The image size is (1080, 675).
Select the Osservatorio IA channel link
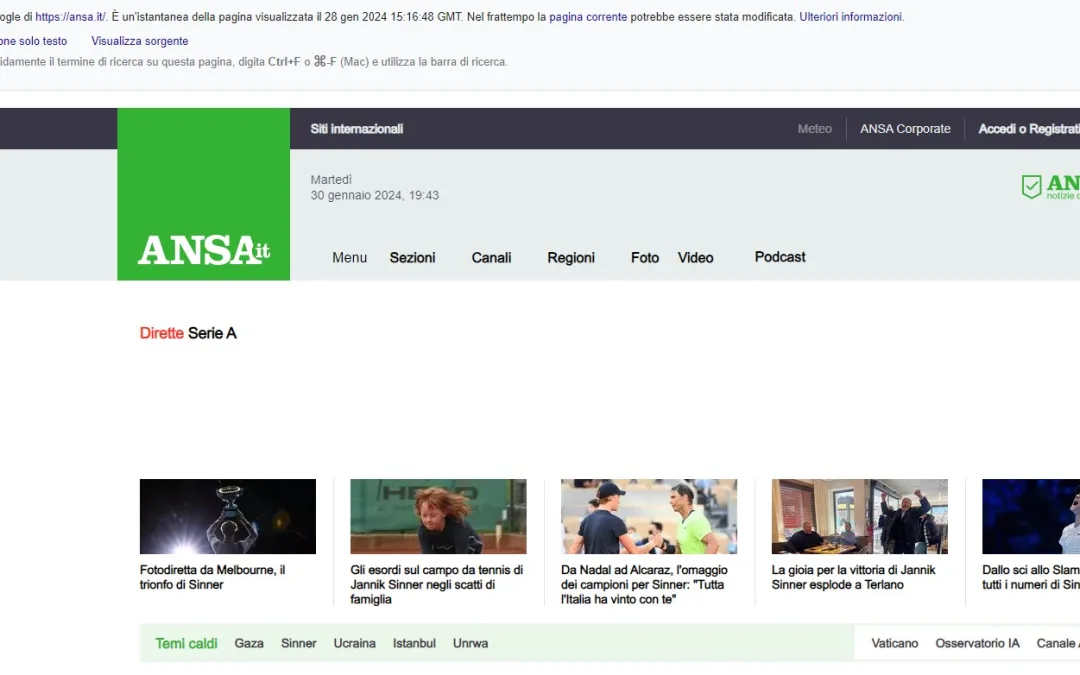pyautogui.click(x=977, y=643)
